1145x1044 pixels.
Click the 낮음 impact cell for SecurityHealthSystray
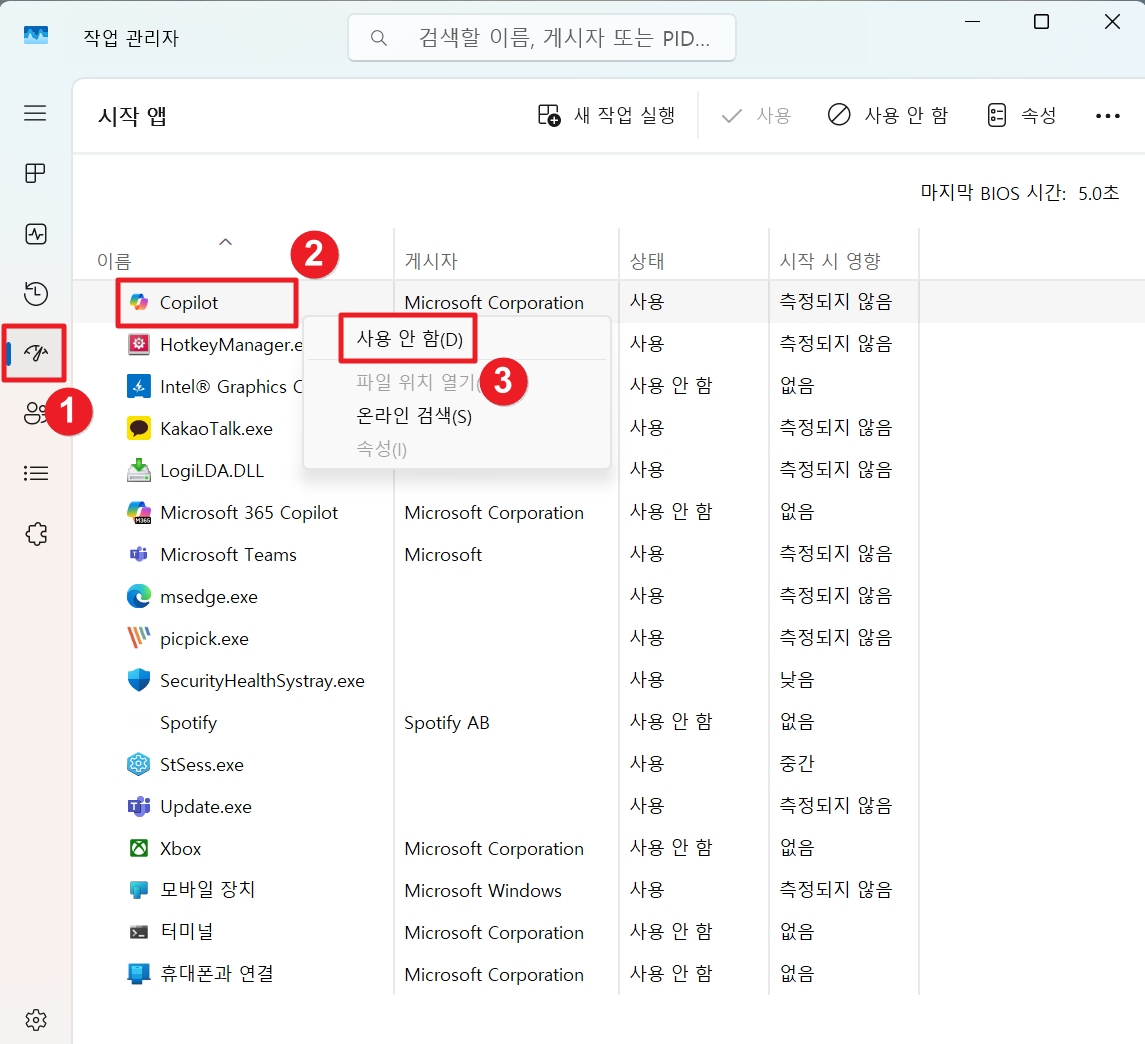tap(797, 680)
